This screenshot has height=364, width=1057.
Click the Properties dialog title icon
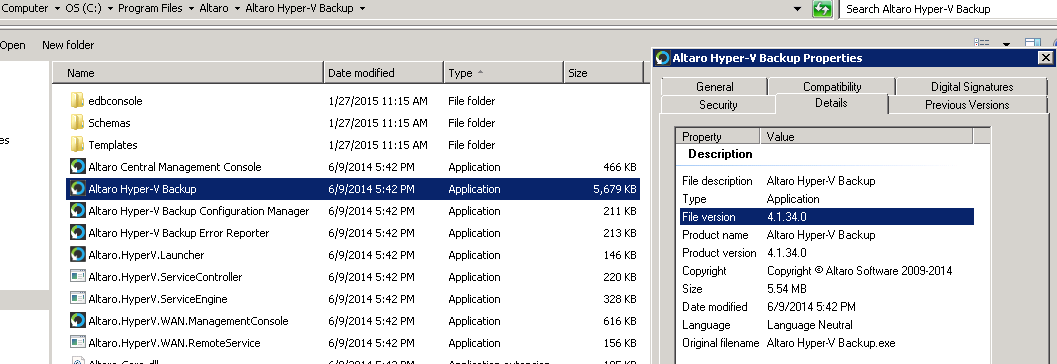click(x=663, y=58)
